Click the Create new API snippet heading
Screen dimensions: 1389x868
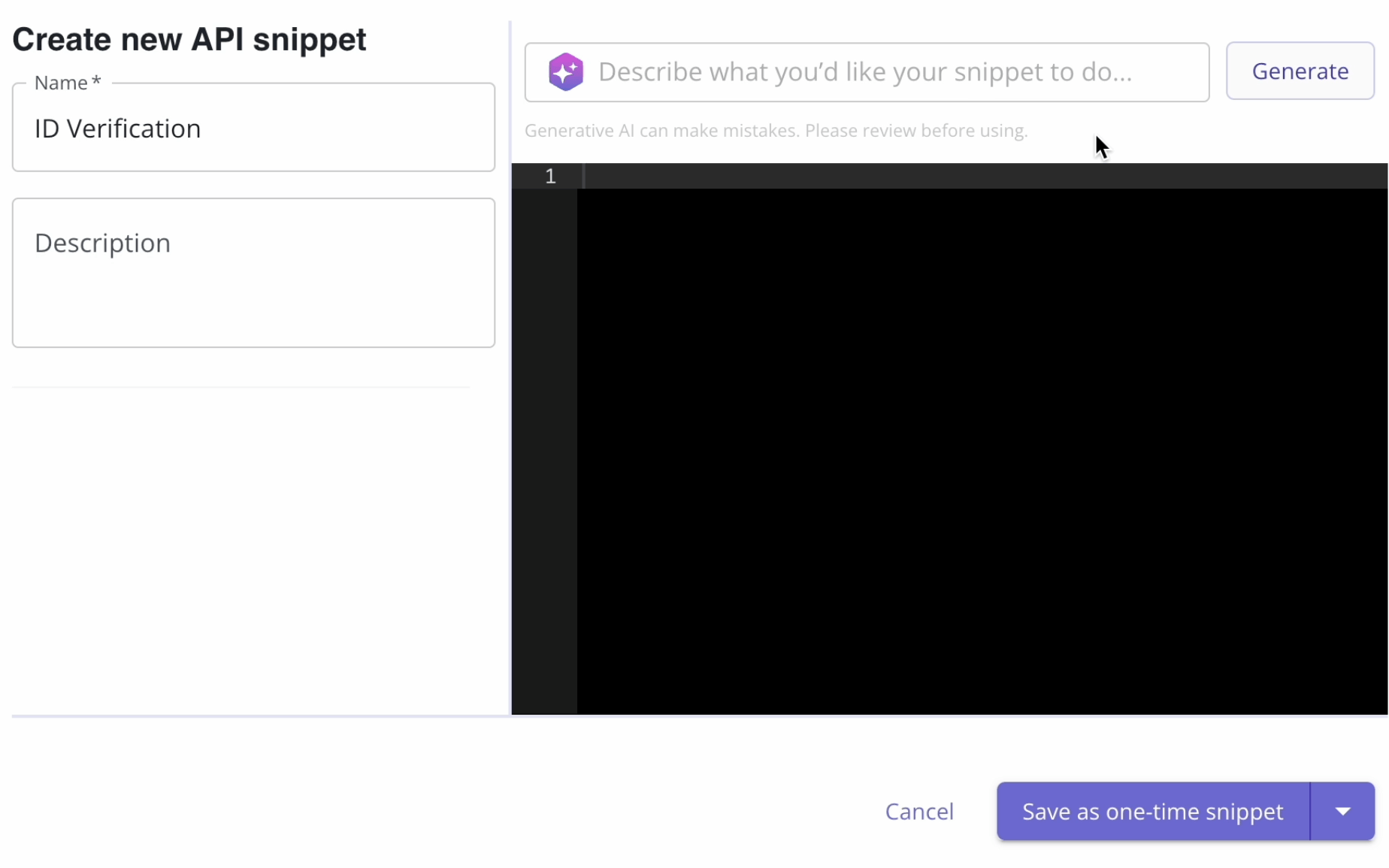pyautogui.click(x=189, y=39)
